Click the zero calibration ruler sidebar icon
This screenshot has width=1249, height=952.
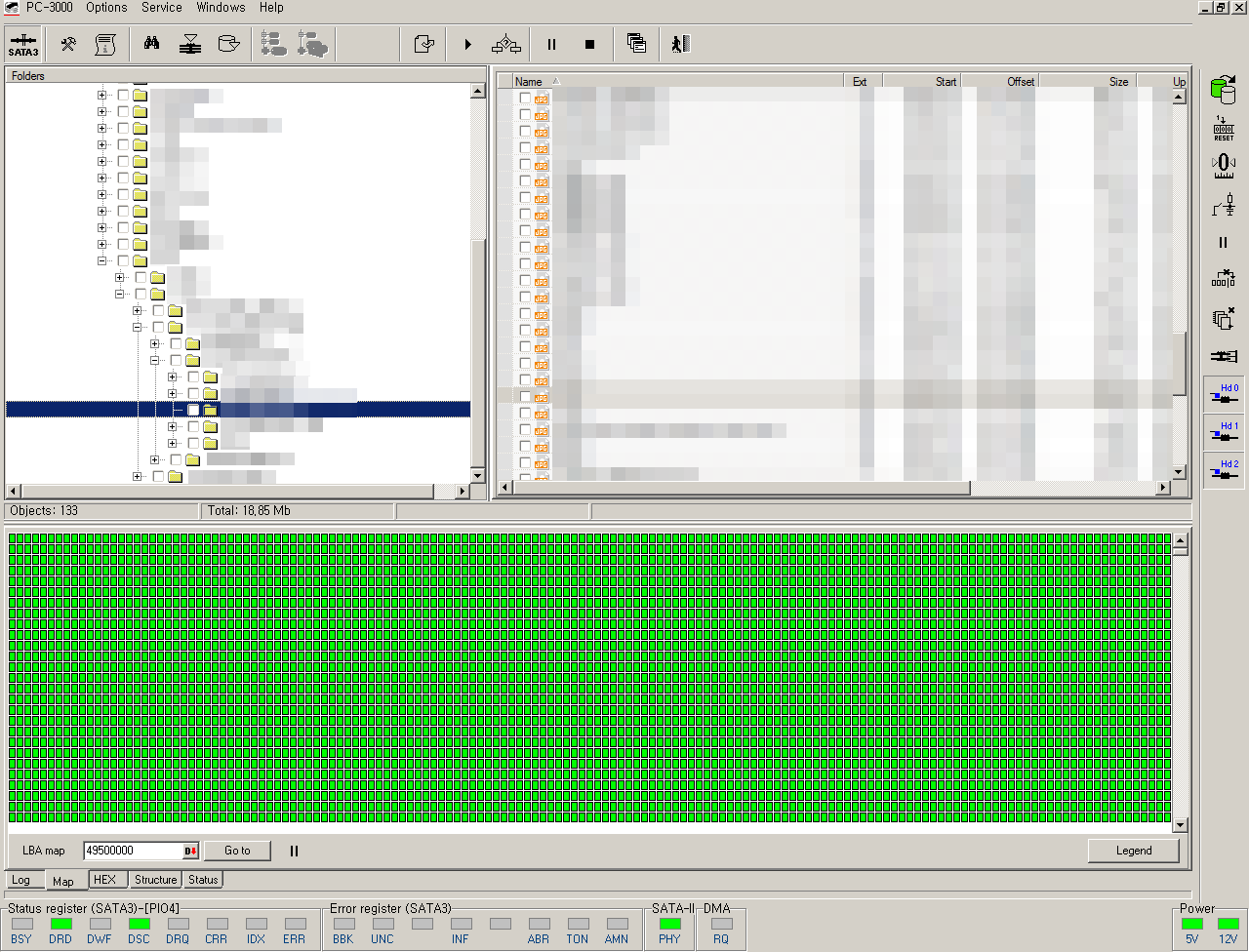1224,166
